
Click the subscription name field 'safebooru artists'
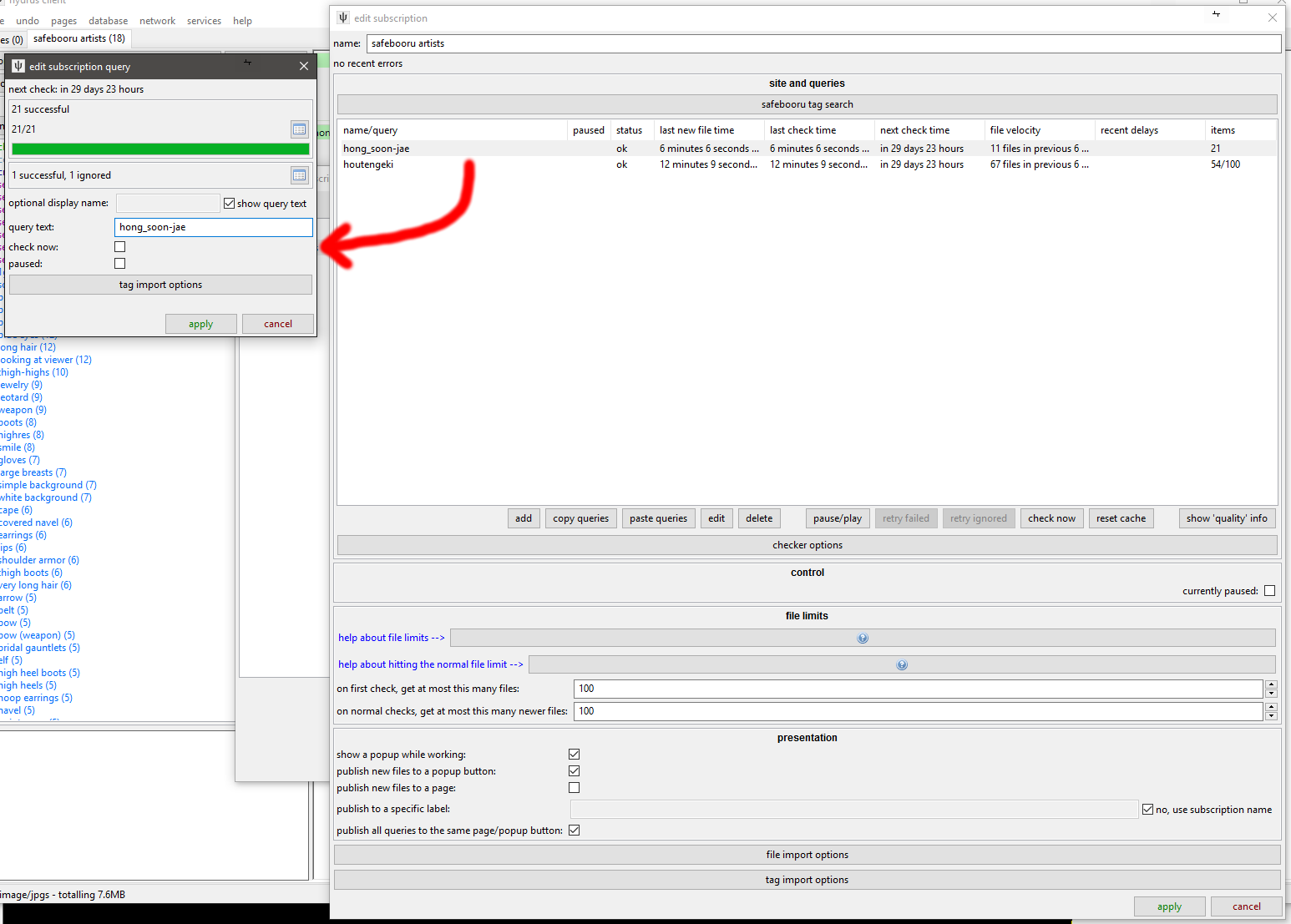pos(824,43)
